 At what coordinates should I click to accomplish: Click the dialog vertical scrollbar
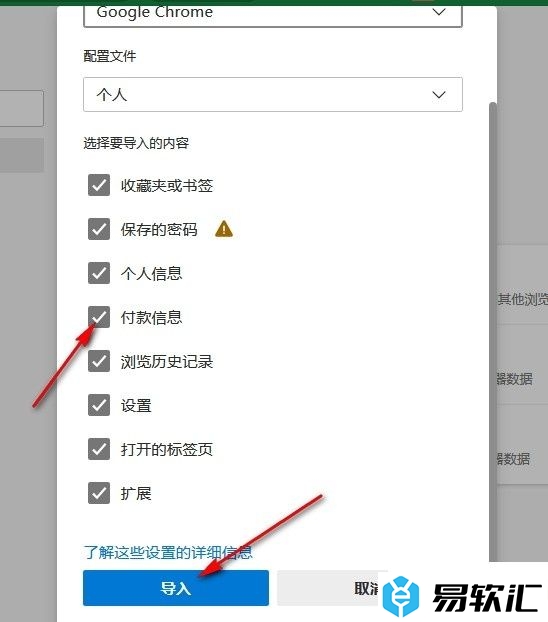pyautogui.click(x=493, y=331)
